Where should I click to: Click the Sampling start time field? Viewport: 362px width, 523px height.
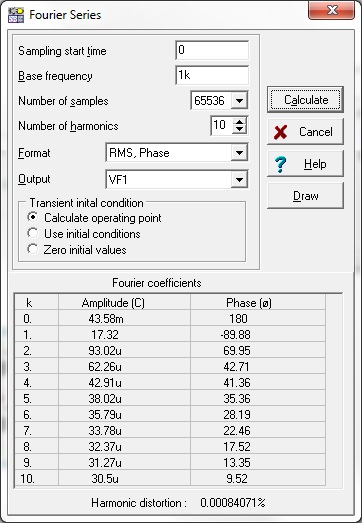coord(212,50)
